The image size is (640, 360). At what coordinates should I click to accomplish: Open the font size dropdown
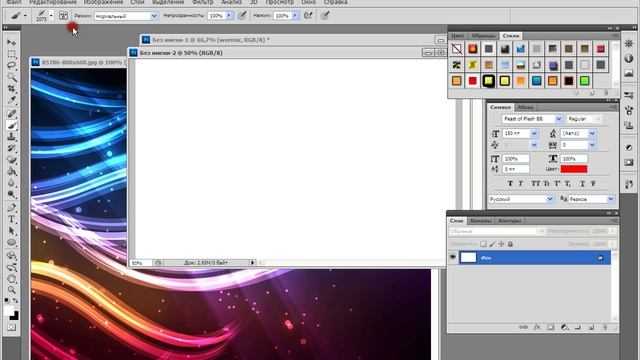tap(534, 133)
